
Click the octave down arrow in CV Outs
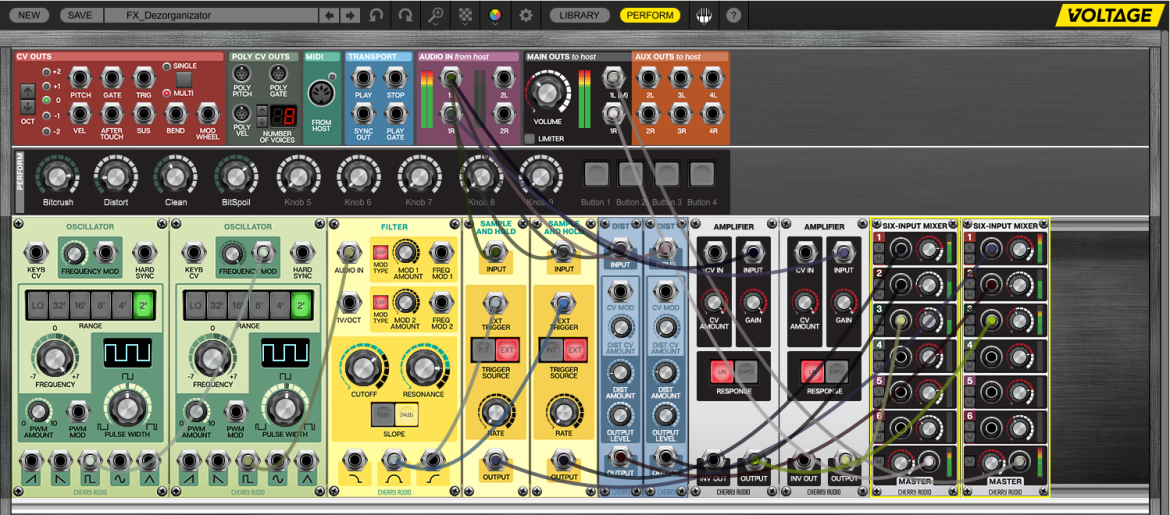click(28, 106)
